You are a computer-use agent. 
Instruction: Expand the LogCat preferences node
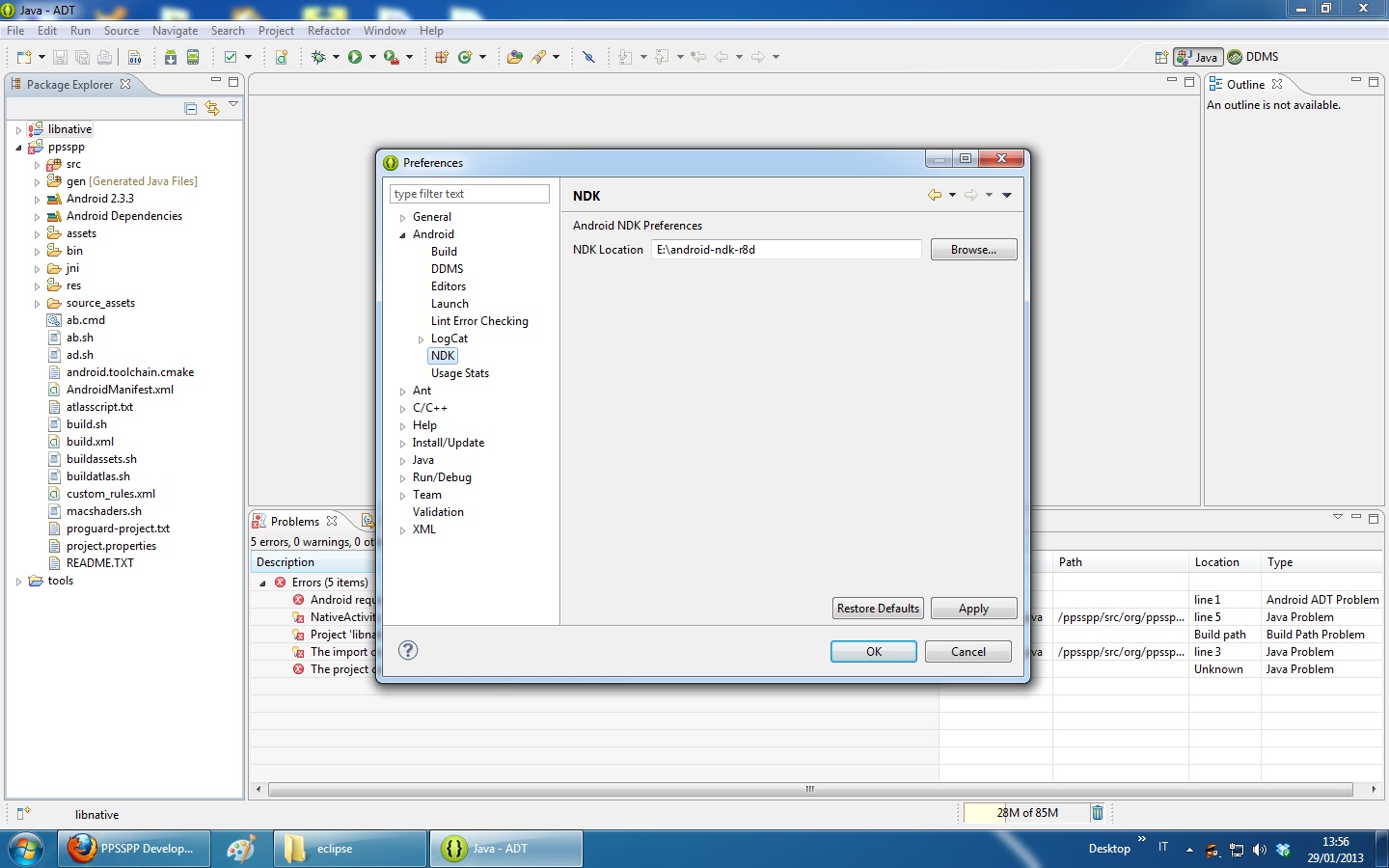pos(422,339)
